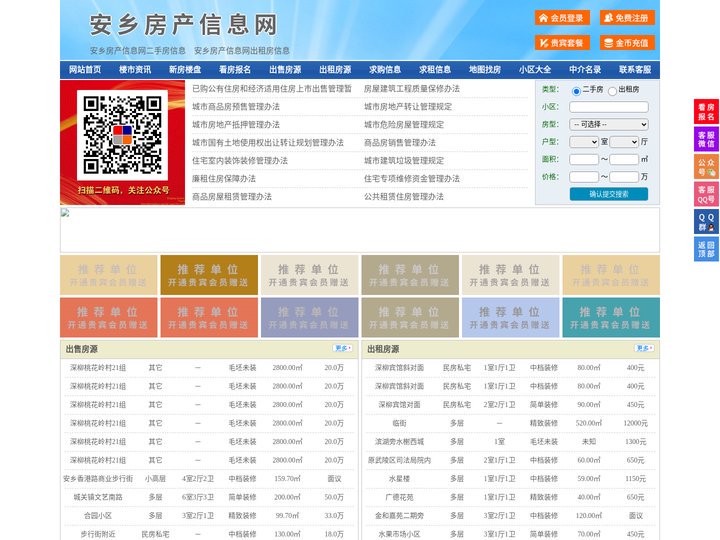The width and height of the screenshot is (720, 540).
Task: Open 商品房销售管理办法 link
Action: (400, 143)
